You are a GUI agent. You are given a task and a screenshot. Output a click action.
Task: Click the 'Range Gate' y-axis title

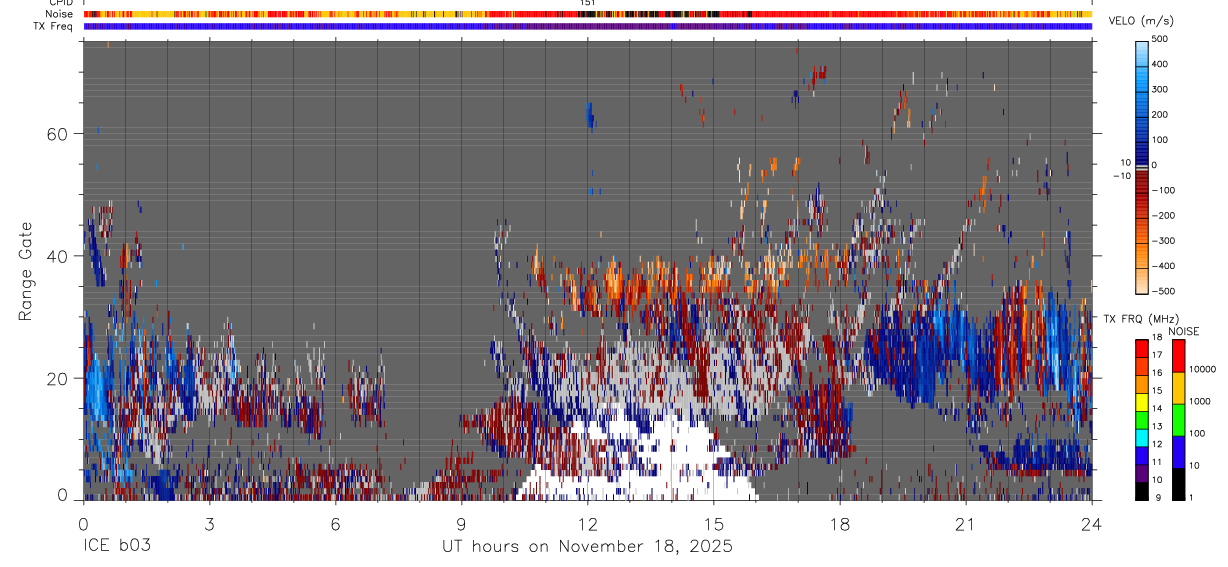[27, 271]
